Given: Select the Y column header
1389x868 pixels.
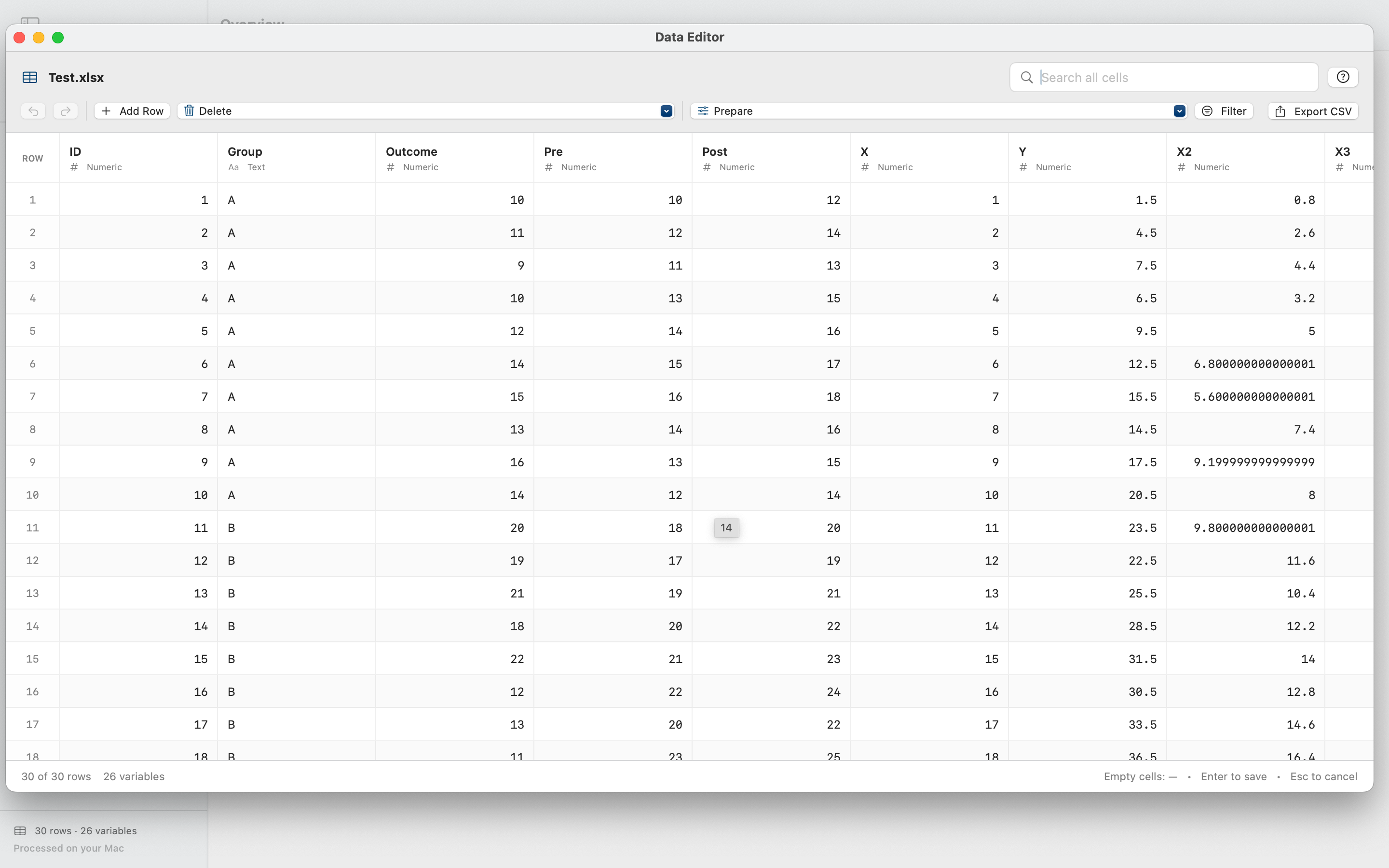Looking at the screenshot, I should tap(1088, 159).
